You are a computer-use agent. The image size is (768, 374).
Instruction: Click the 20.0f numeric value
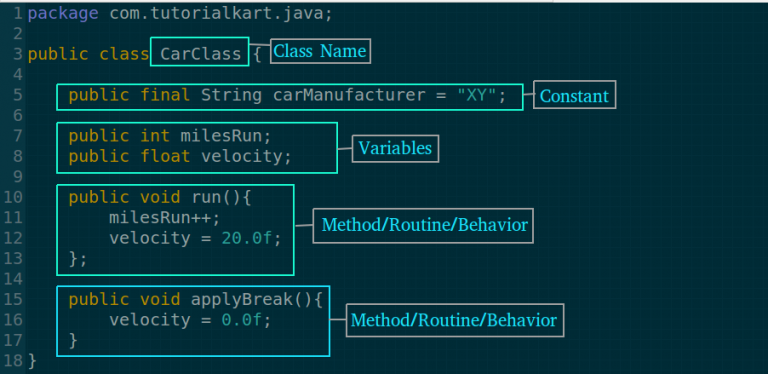(x=246, y=238)
